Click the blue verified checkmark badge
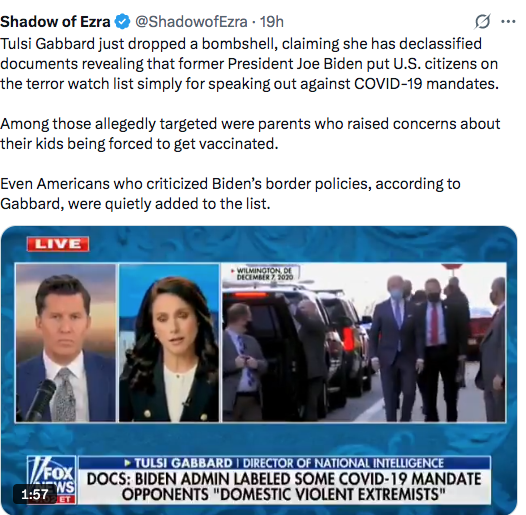 pos(122,22)
